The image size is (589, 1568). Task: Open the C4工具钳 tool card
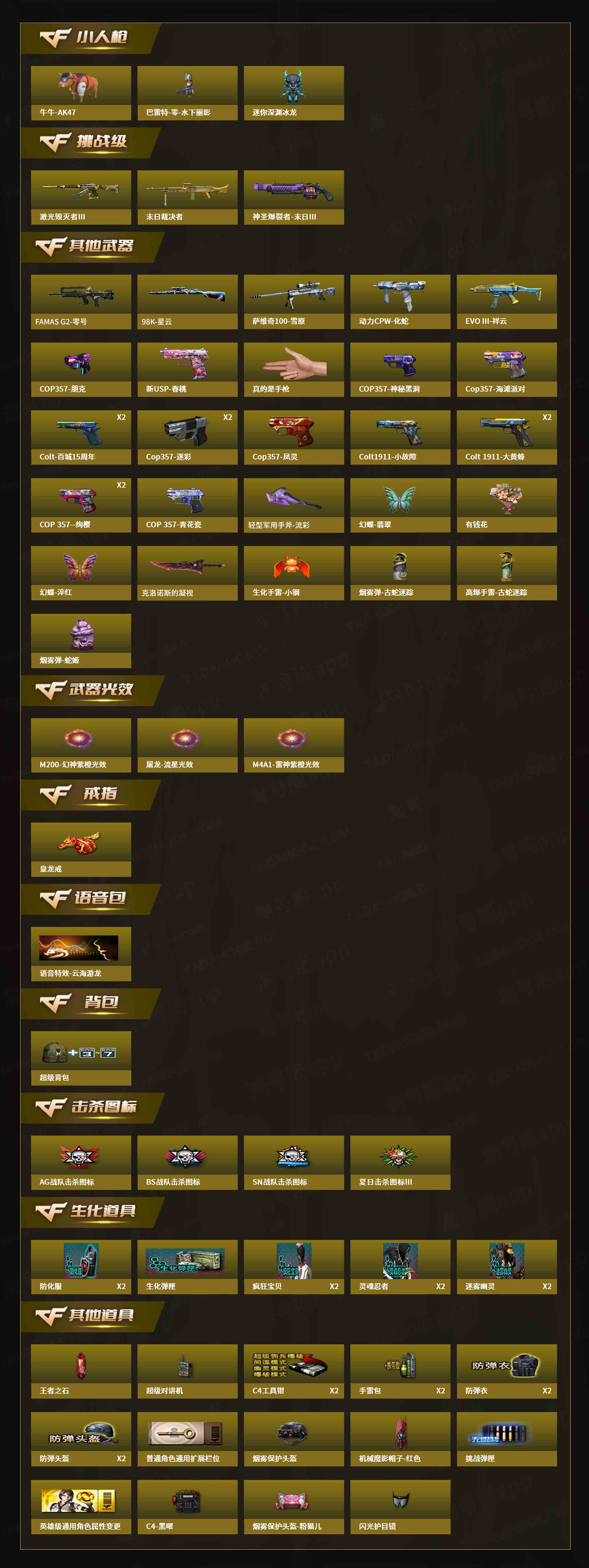[x=294, y=1371]
